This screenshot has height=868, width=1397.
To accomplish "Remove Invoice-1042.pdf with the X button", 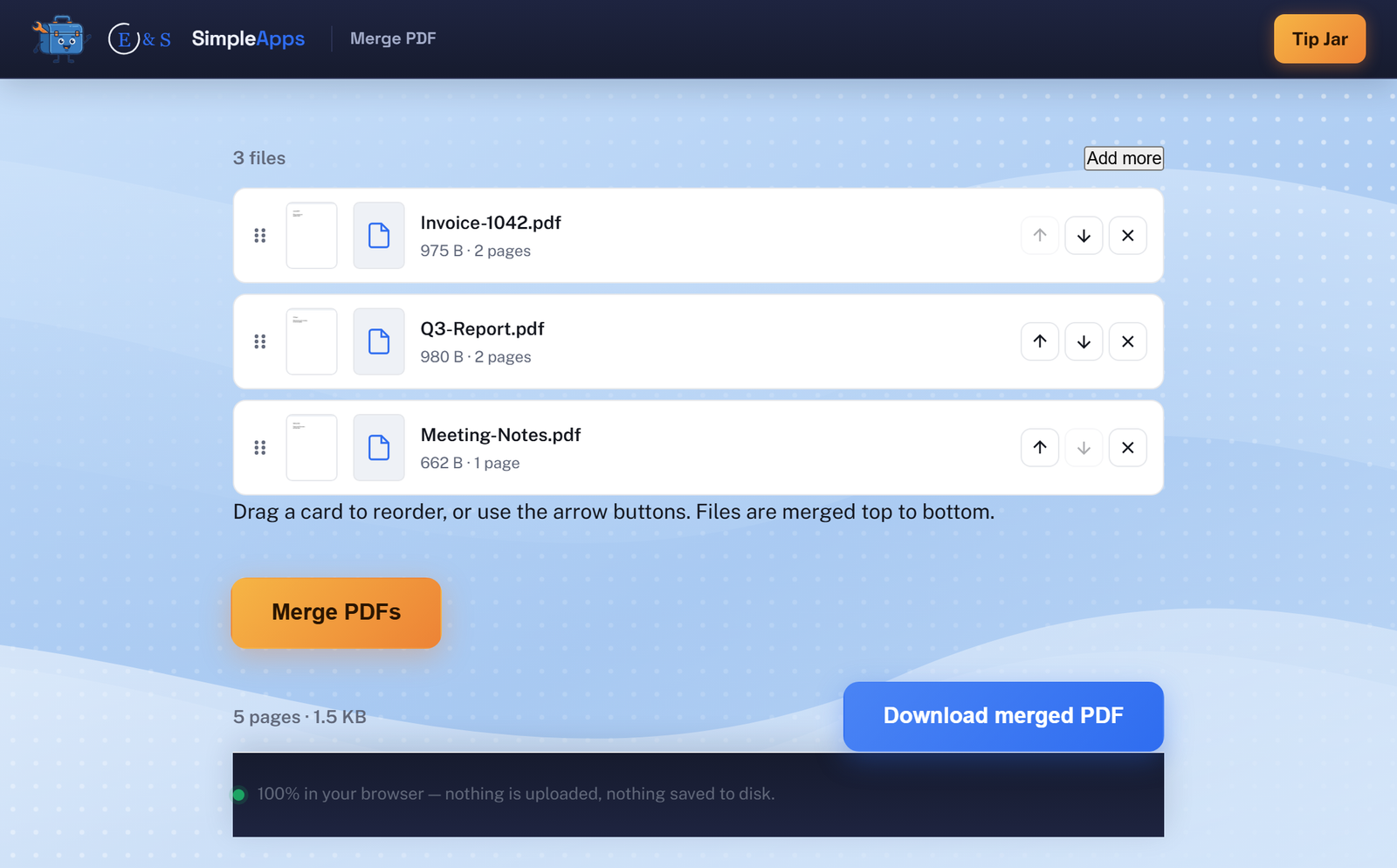I will pos(1128,236).
